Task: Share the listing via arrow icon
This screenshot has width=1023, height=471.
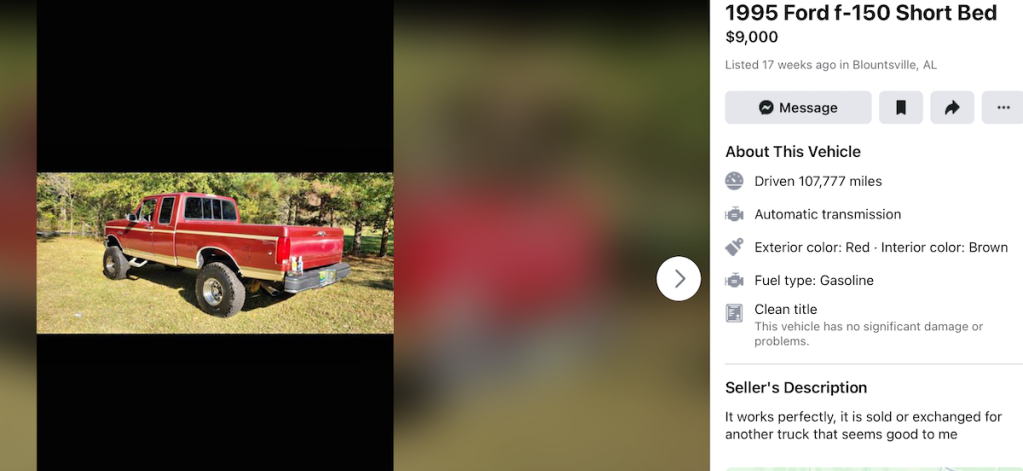Action: tap(952, 108)
